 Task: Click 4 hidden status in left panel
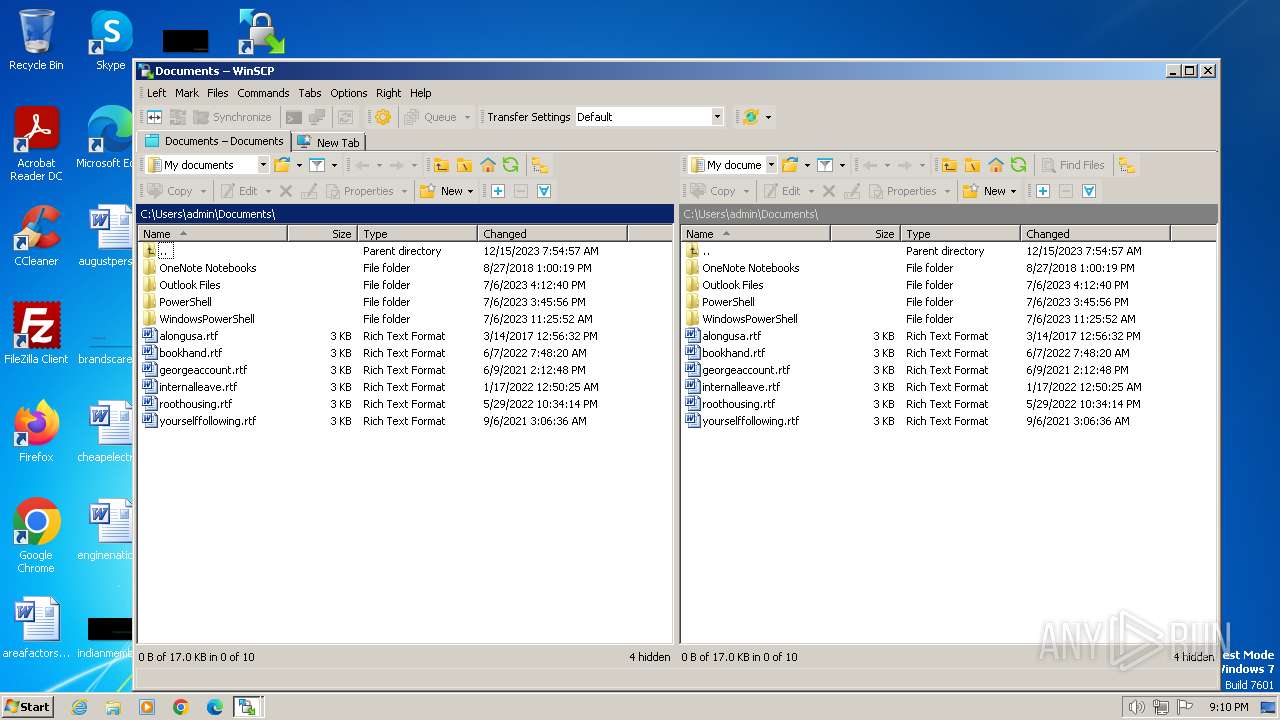pyautogui.click(x=650, y=657)
